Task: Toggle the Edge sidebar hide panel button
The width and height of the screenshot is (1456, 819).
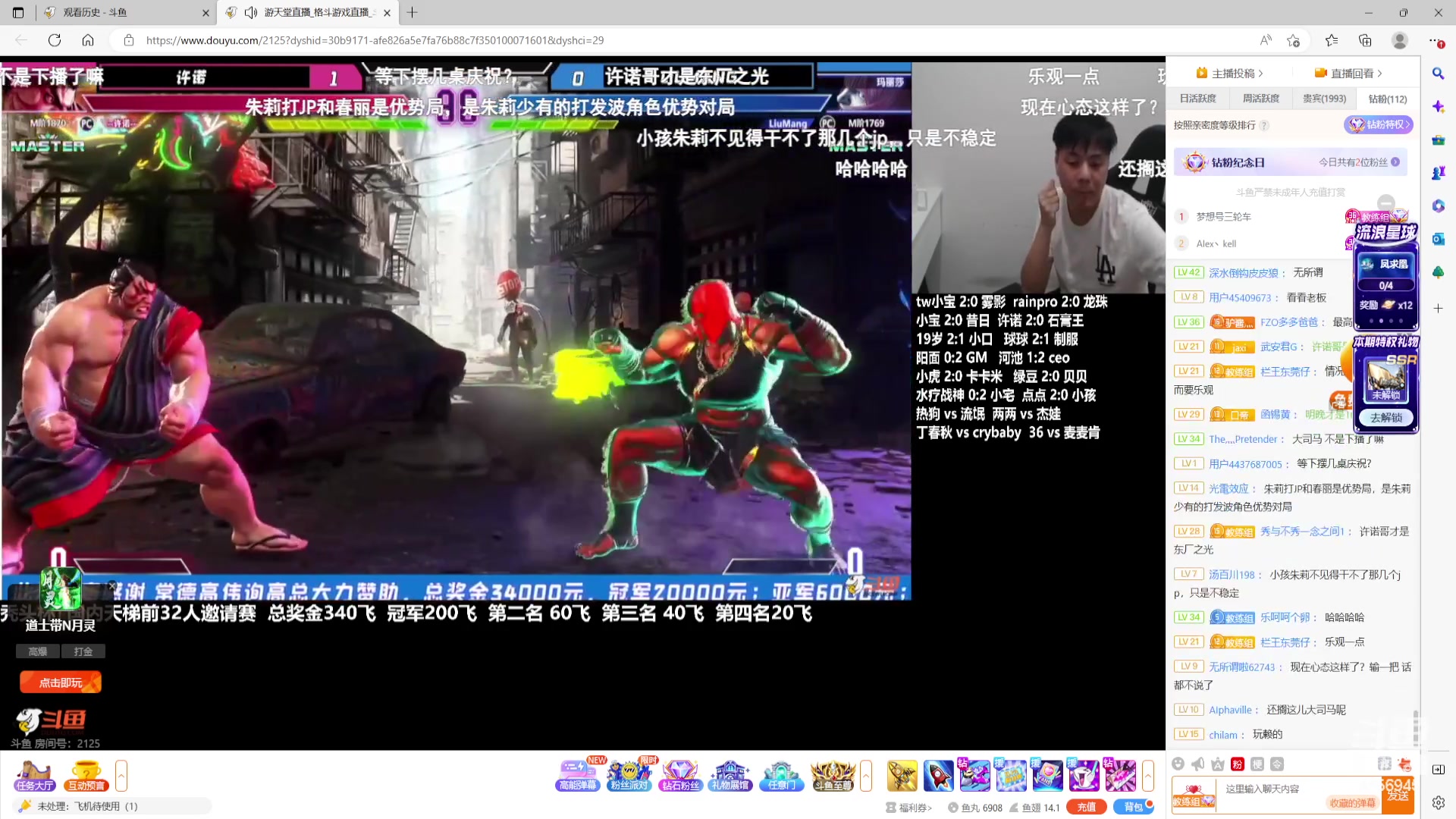Action: tap(1438, 769)
